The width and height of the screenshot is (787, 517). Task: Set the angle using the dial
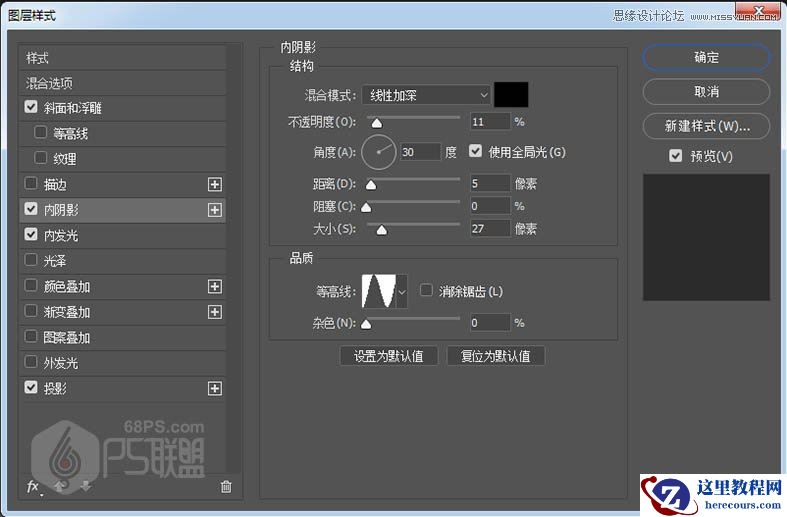378,152
